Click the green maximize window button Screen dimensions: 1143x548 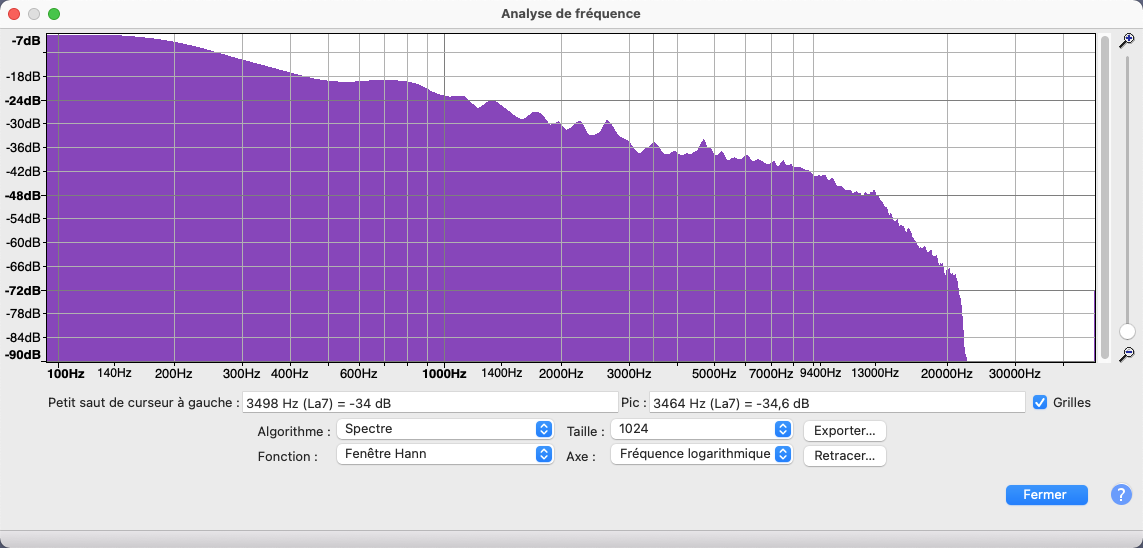(x=54, y=14)
